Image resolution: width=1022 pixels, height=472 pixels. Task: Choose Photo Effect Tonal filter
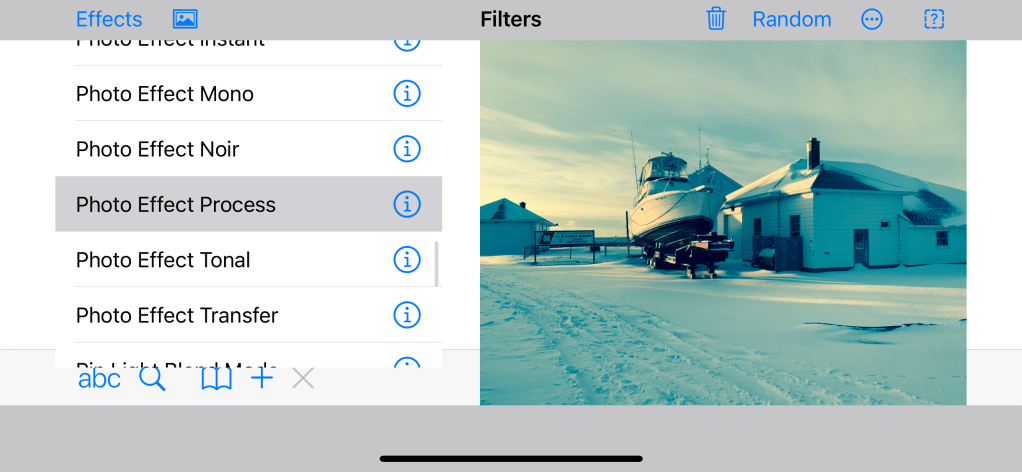(x=163, y=260)
